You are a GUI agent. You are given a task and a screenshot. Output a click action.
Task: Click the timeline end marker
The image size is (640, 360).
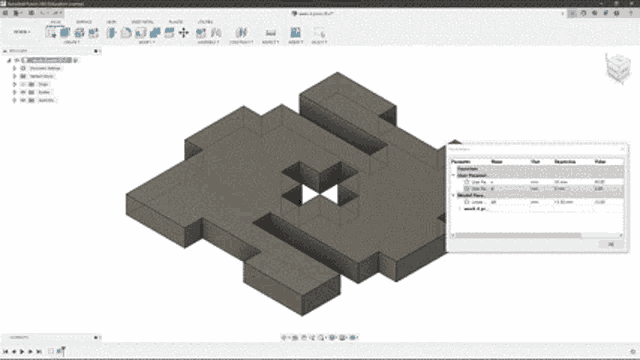click(63, 351)
